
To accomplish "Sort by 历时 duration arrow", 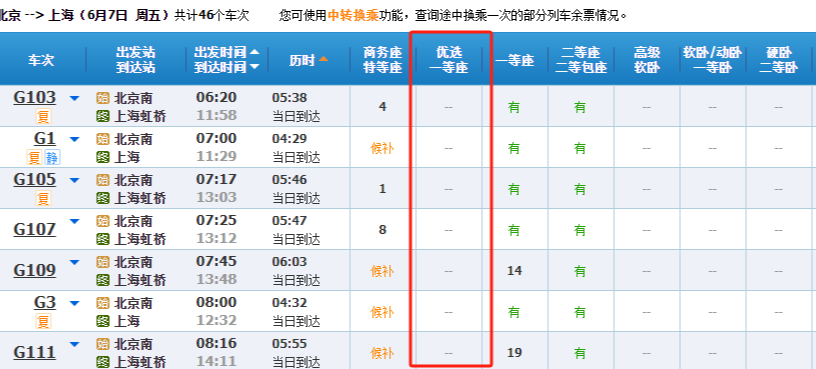I will [x=323, y=59].
